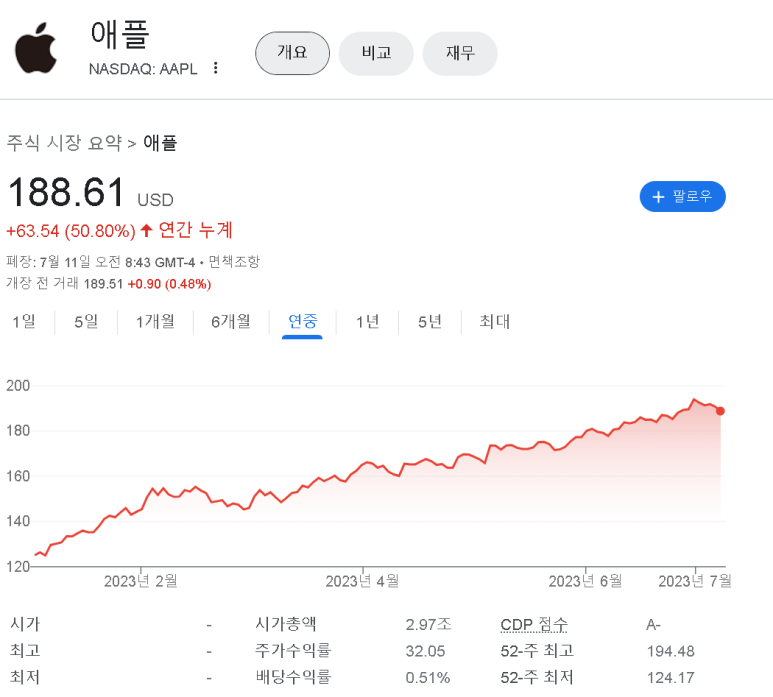Click the 최저 row label

(25, 677)
